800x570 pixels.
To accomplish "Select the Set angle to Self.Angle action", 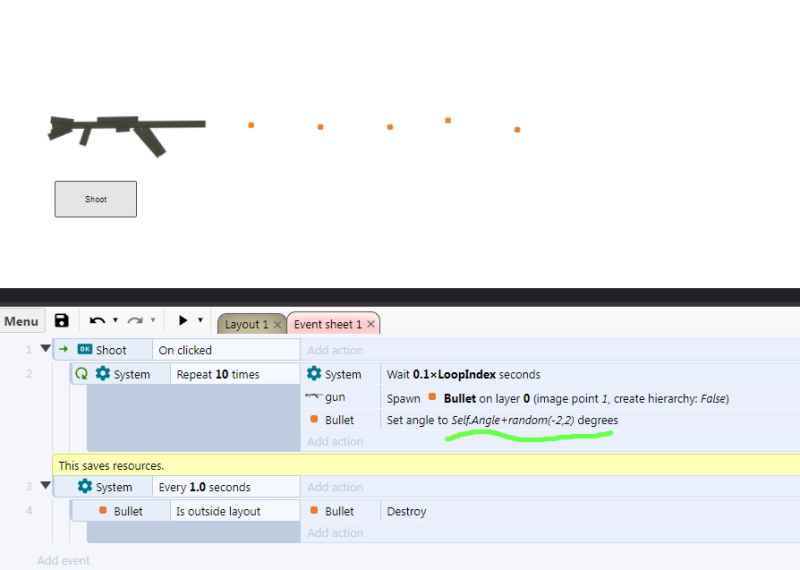I will 502,420.
